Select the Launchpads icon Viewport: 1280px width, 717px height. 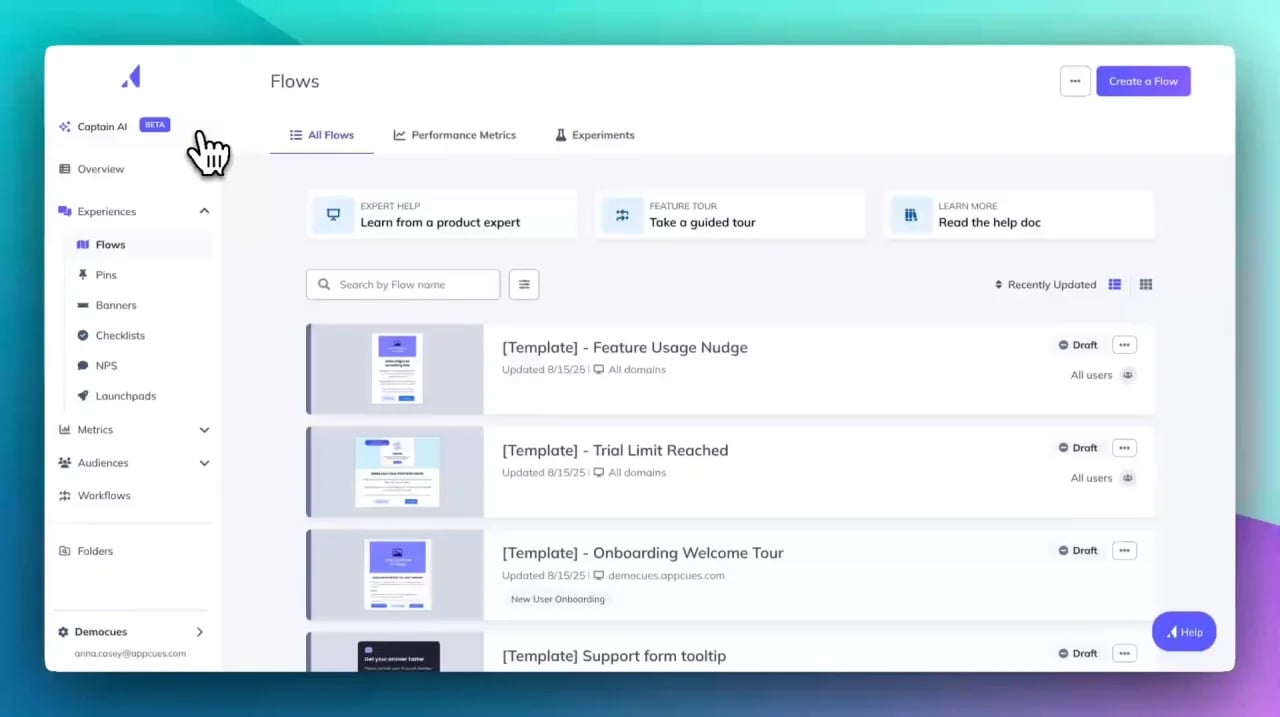coord(83,395)
